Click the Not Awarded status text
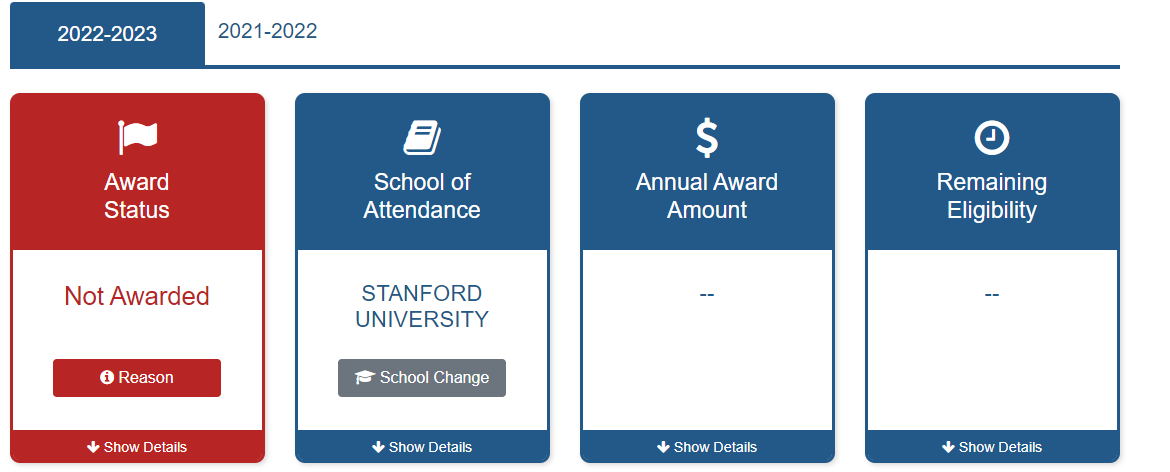Image resolution: width=1170 pixels, height=472 pixels. [137, 296]
